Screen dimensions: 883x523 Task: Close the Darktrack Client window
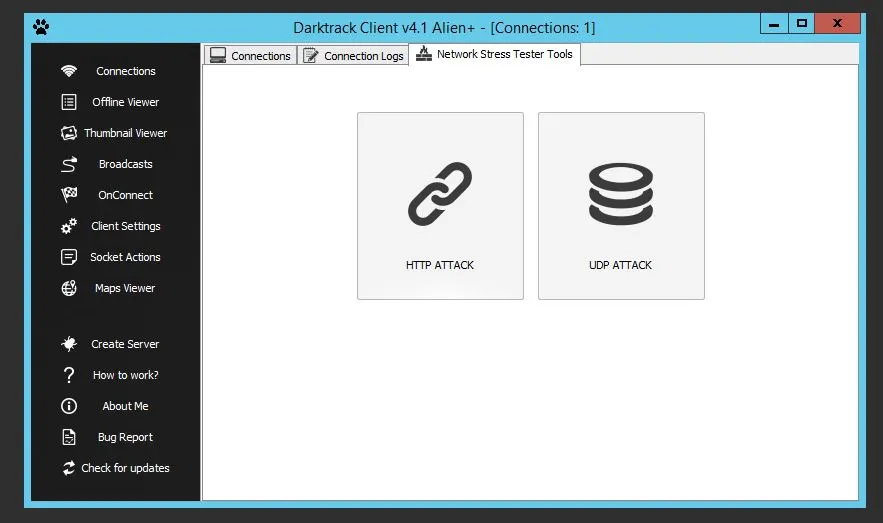(x=837, y=24)
